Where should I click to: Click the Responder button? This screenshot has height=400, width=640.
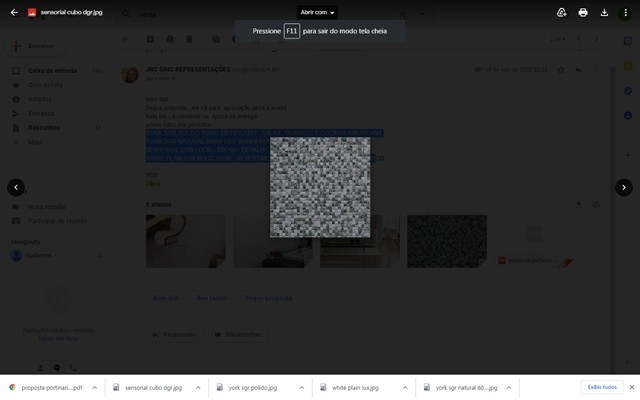[x=174, y=335]
